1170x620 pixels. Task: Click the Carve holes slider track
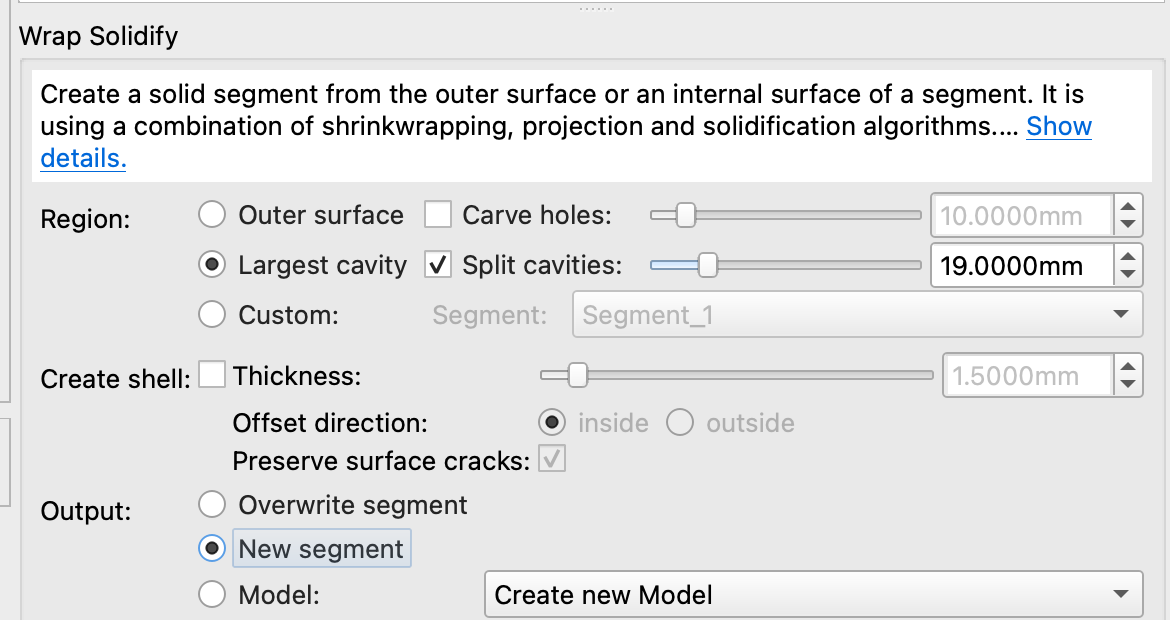[x=800, y=215]
